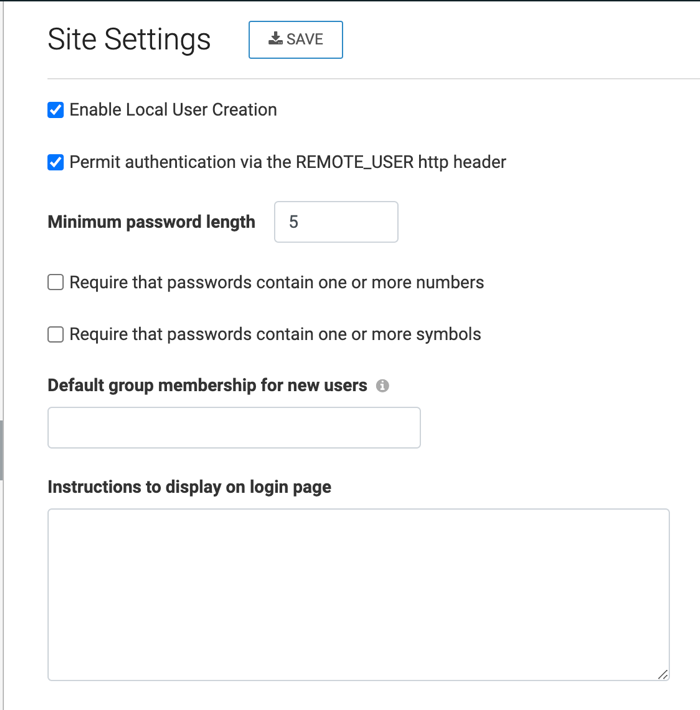Screen dimensions: 700x710
Task: Disable the REMOTE_USER authentication checkbox
Action: [x=56, y=162]
